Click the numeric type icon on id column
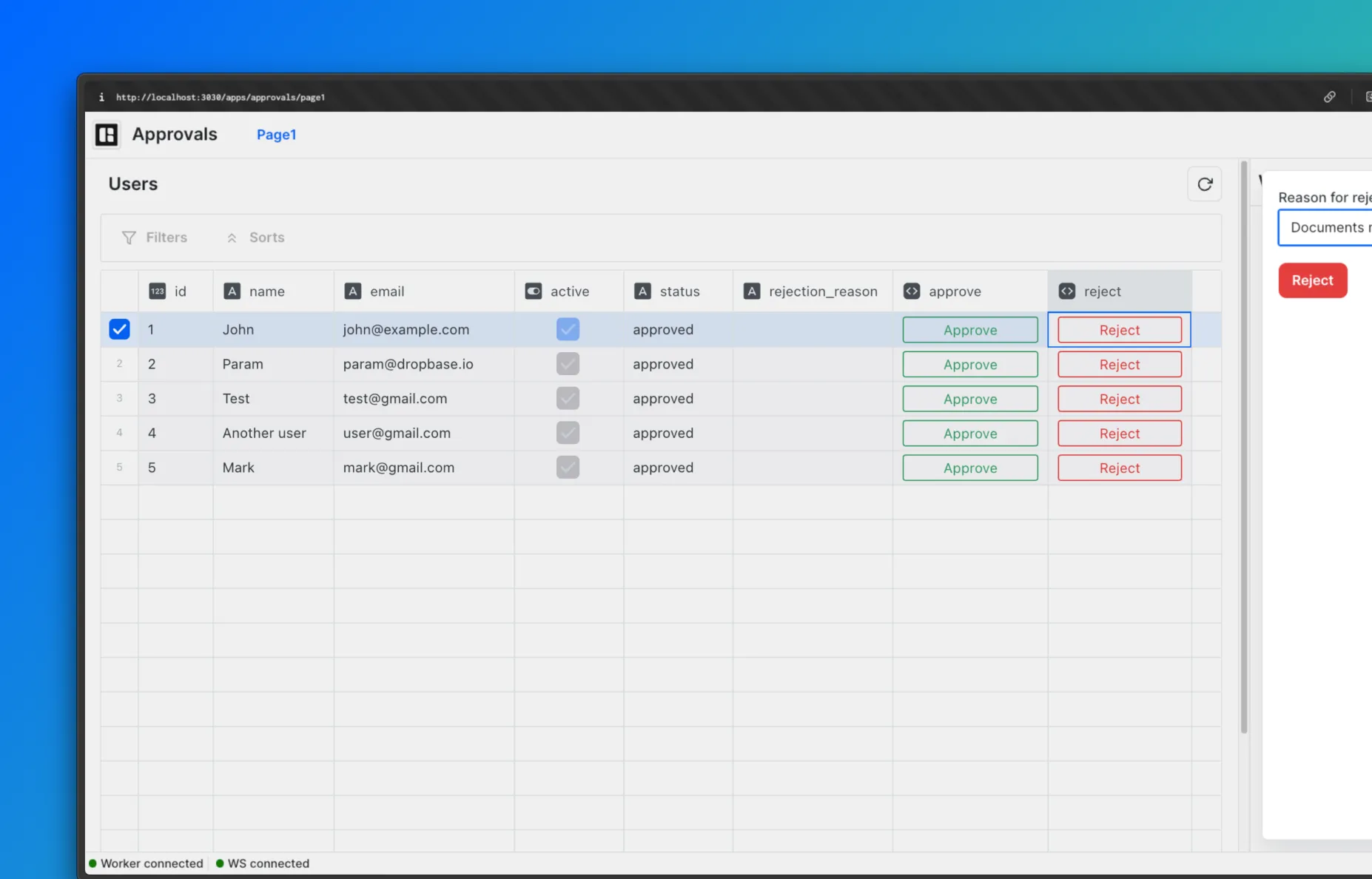The width and height of the screenshot is (1372, 879). pyautogui.click(x=156, y=291)
